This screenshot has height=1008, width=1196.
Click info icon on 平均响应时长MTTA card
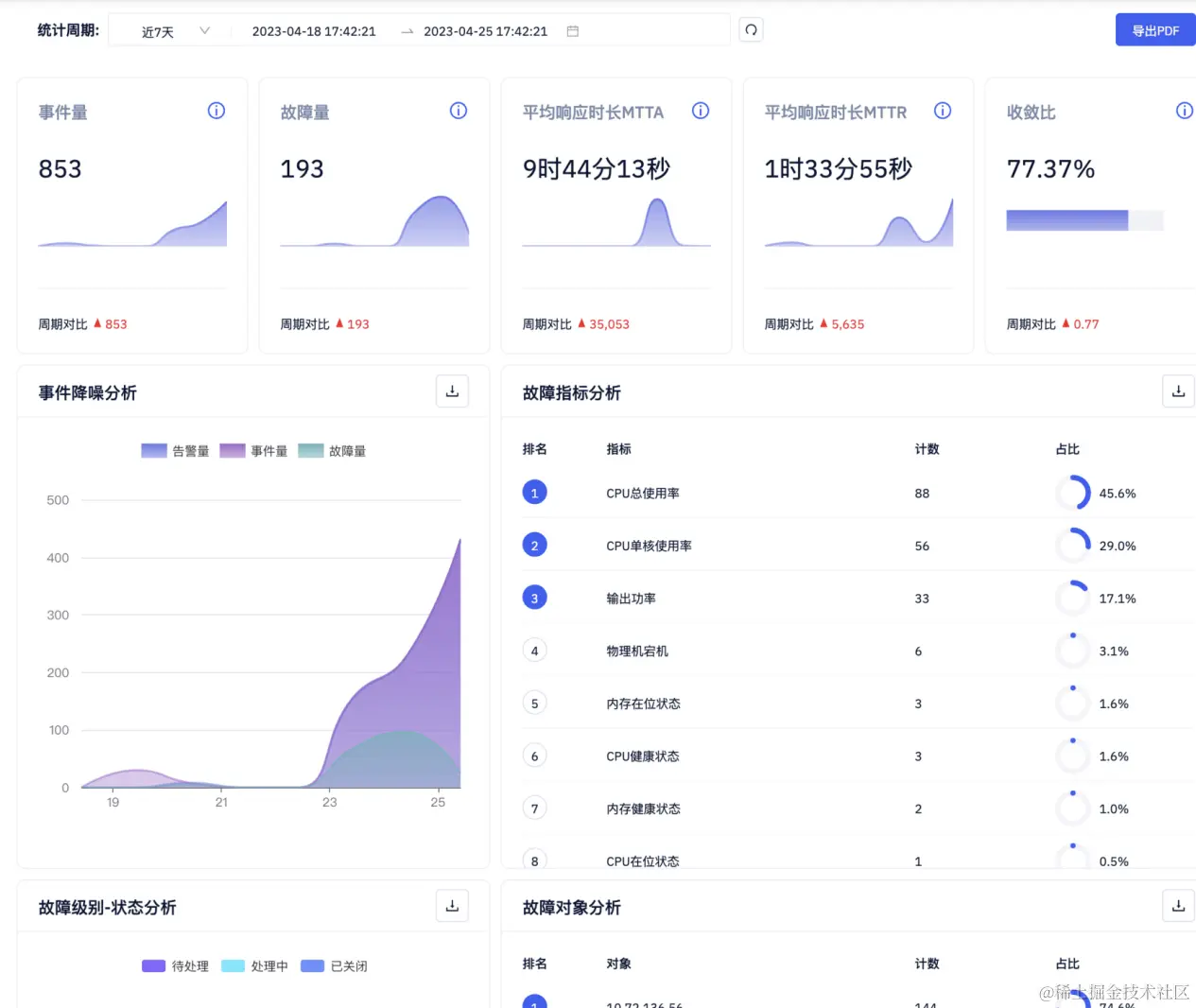[x=701, y=111]
